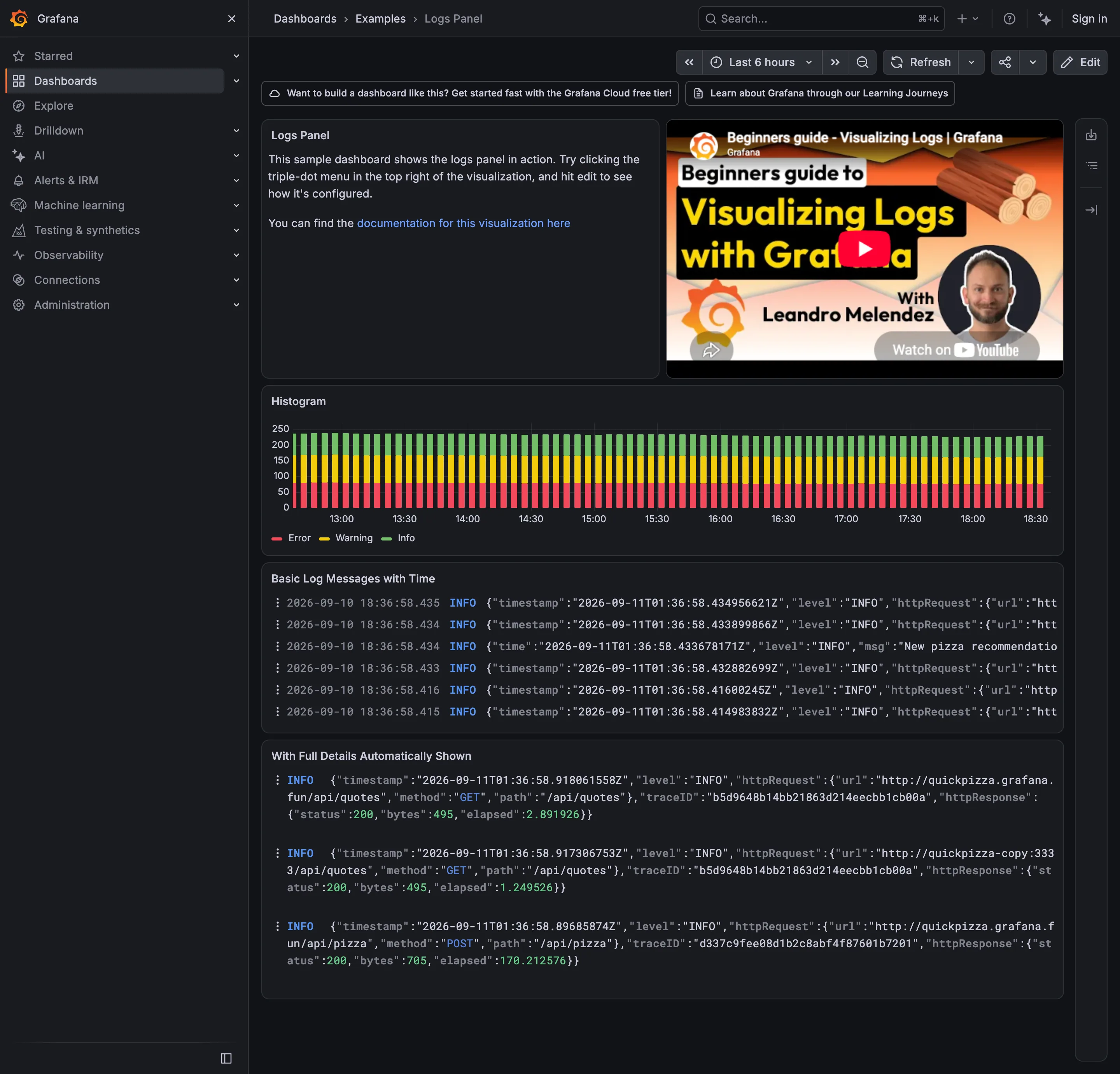Open share options dropdown arrow

(1032, 62)
